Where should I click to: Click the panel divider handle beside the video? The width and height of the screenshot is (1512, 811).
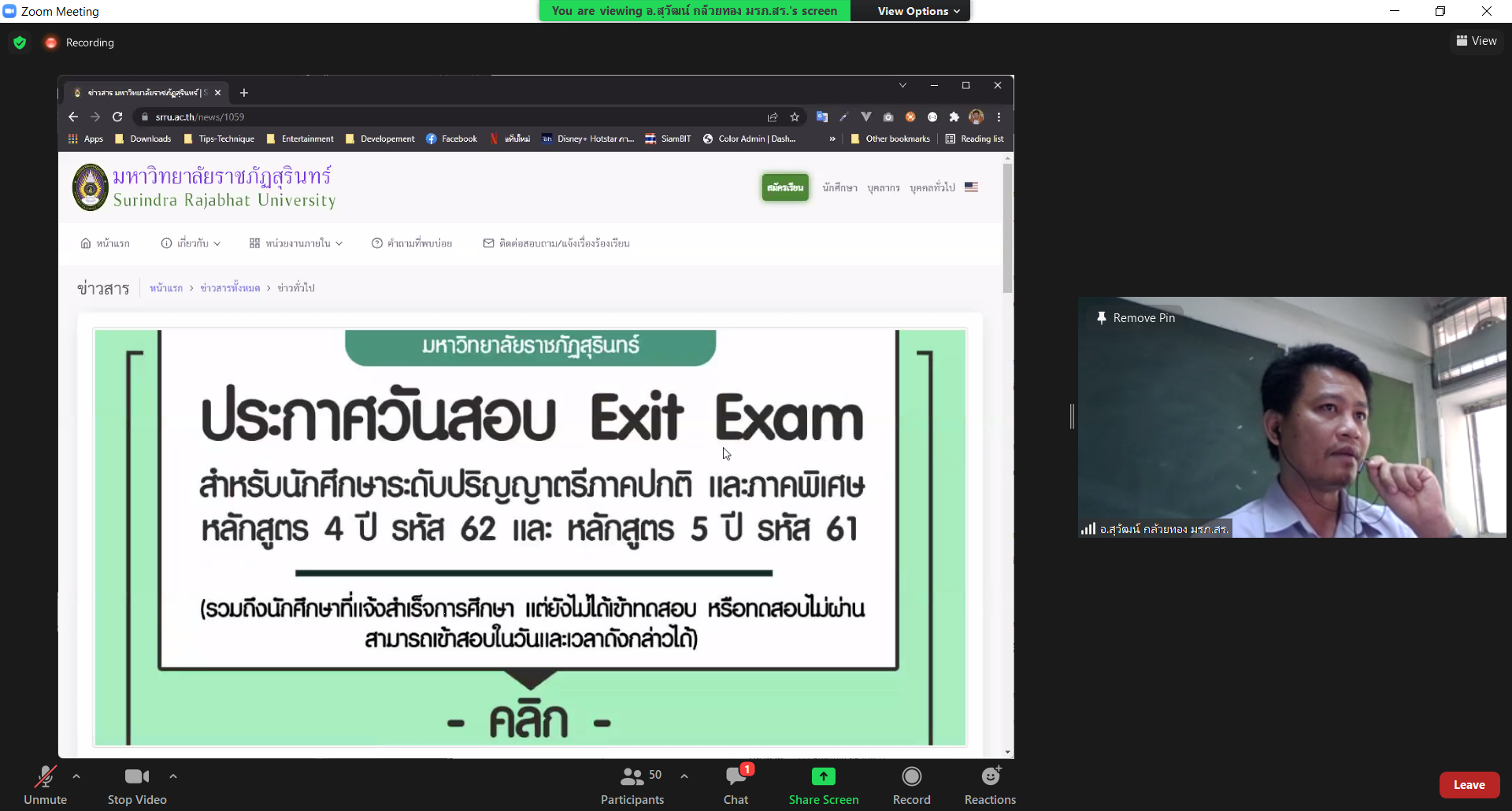point(1072,417)
